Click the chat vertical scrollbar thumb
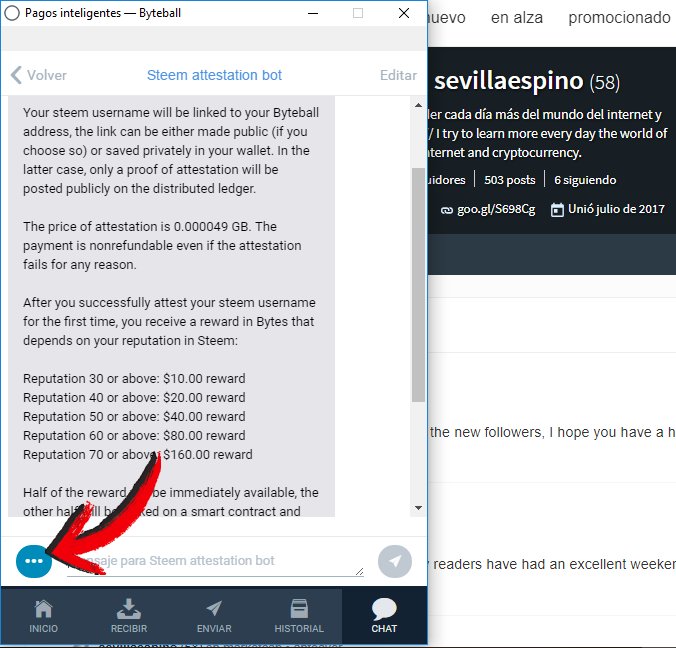This screenshot has height=648, width=676. (x=418, y=285)
